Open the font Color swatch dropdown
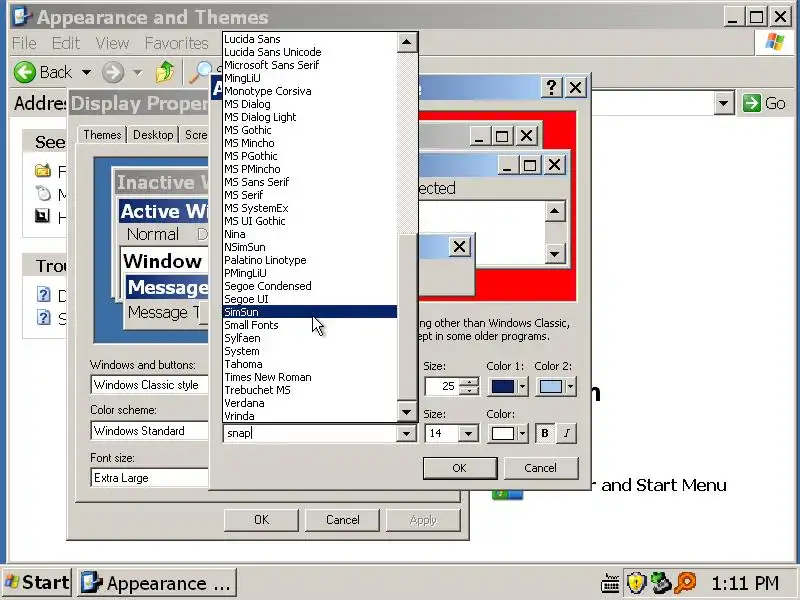800x600 pixels. pos(522,434)
